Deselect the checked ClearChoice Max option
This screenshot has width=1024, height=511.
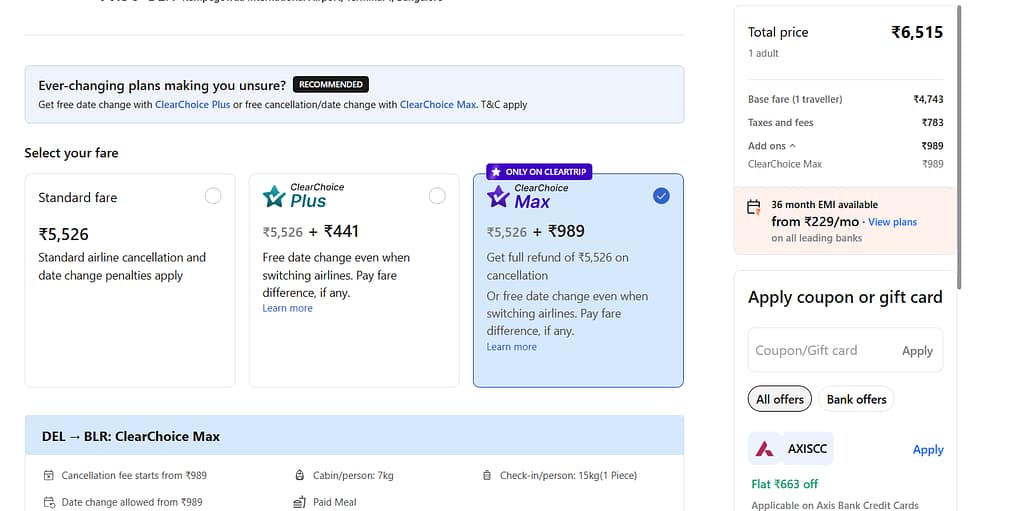tap(661, 196)
